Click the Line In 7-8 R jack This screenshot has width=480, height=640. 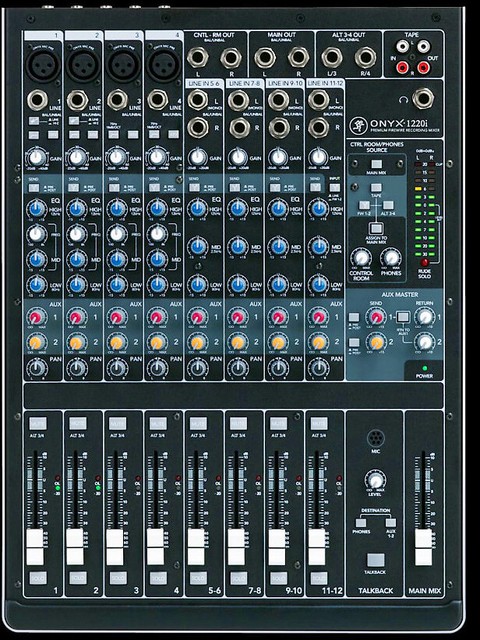(x=240, y=128)
